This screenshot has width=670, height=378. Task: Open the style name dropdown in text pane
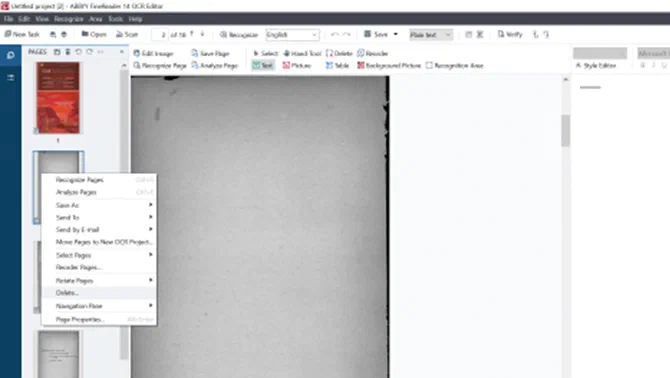click(600, 53)
